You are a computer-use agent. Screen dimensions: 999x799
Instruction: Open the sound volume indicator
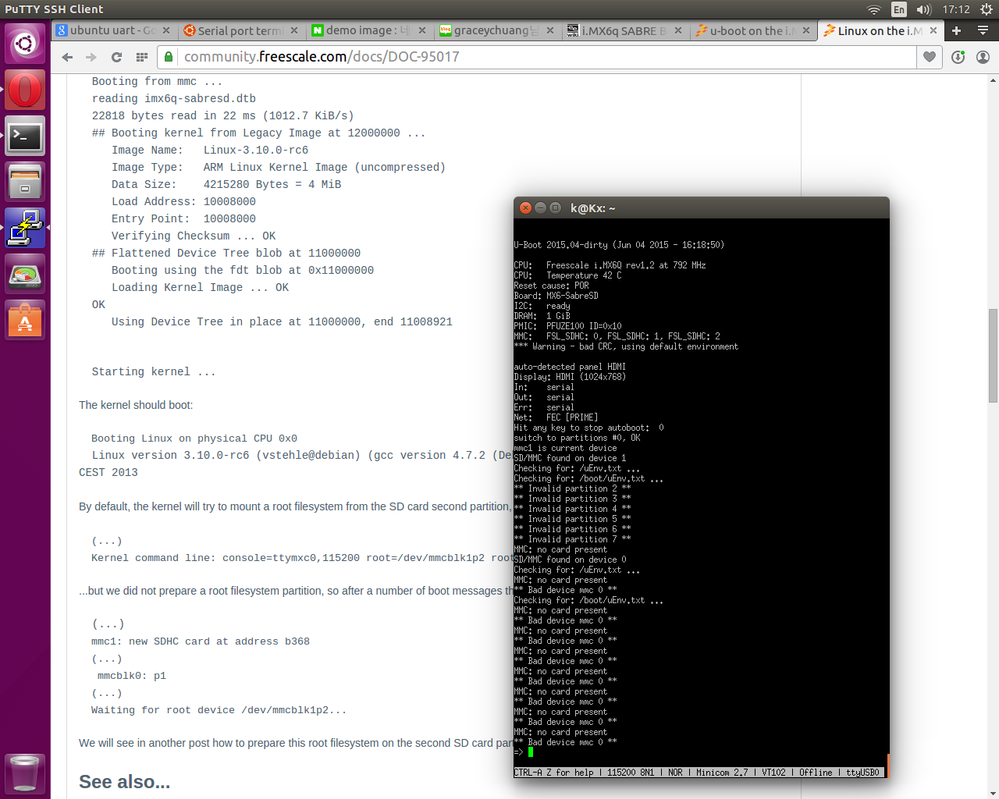923,10
